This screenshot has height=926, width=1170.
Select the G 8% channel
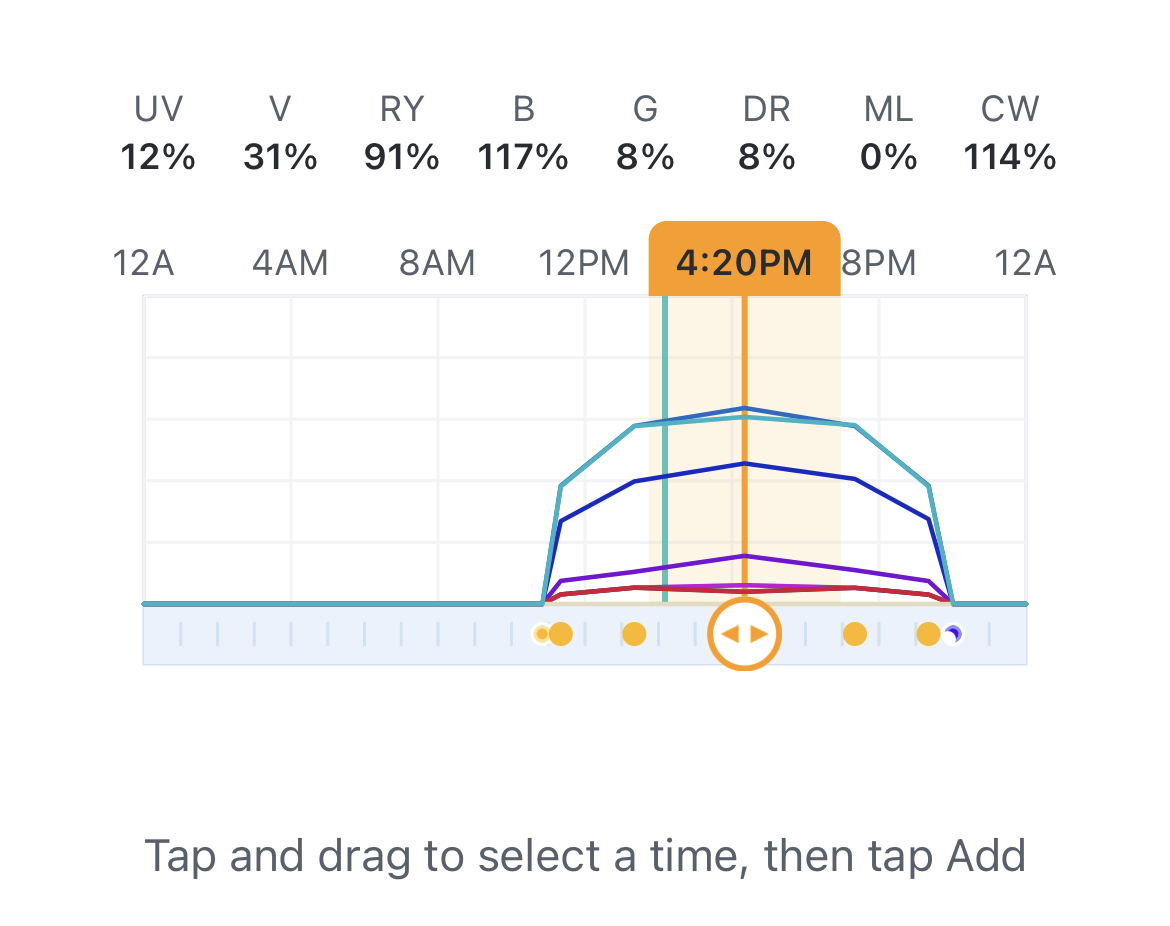pos(645,133)
